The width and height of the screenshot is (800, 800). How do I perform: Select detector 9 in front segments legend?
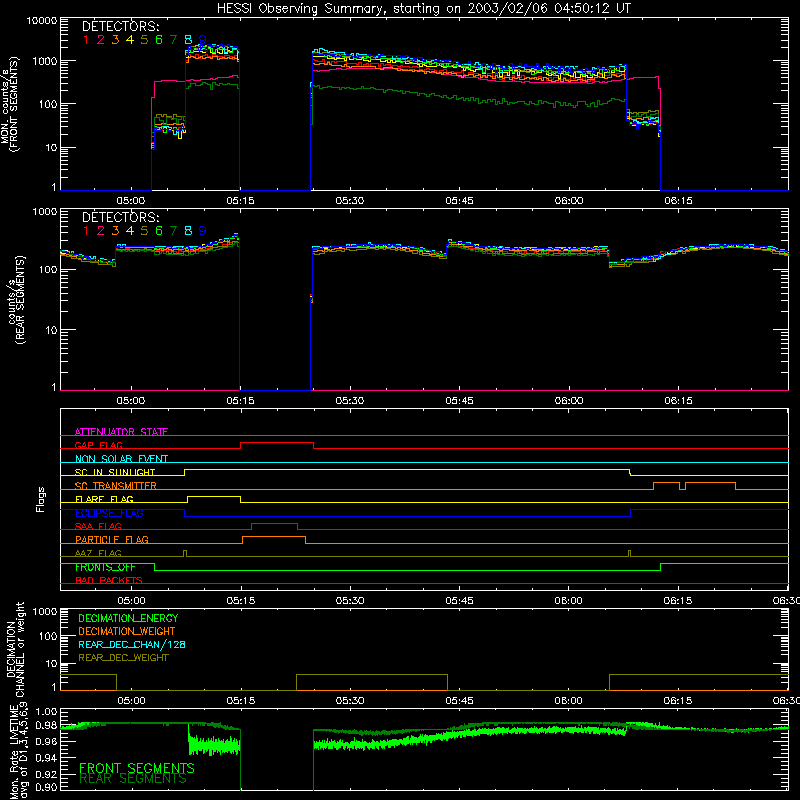(x=203, y=40)
